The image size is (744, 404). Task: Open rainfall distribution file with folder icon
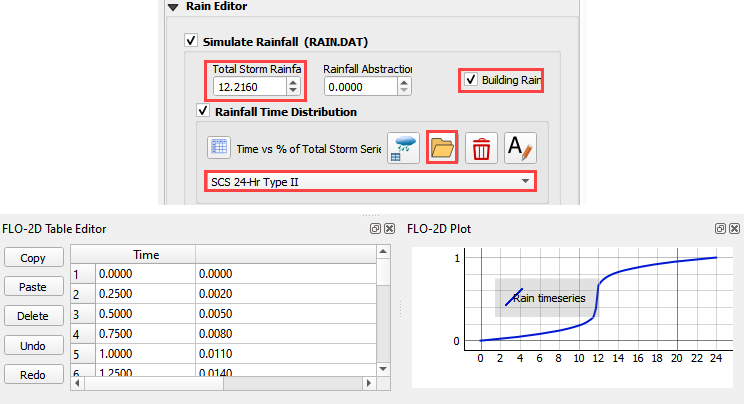click(441, 148)
